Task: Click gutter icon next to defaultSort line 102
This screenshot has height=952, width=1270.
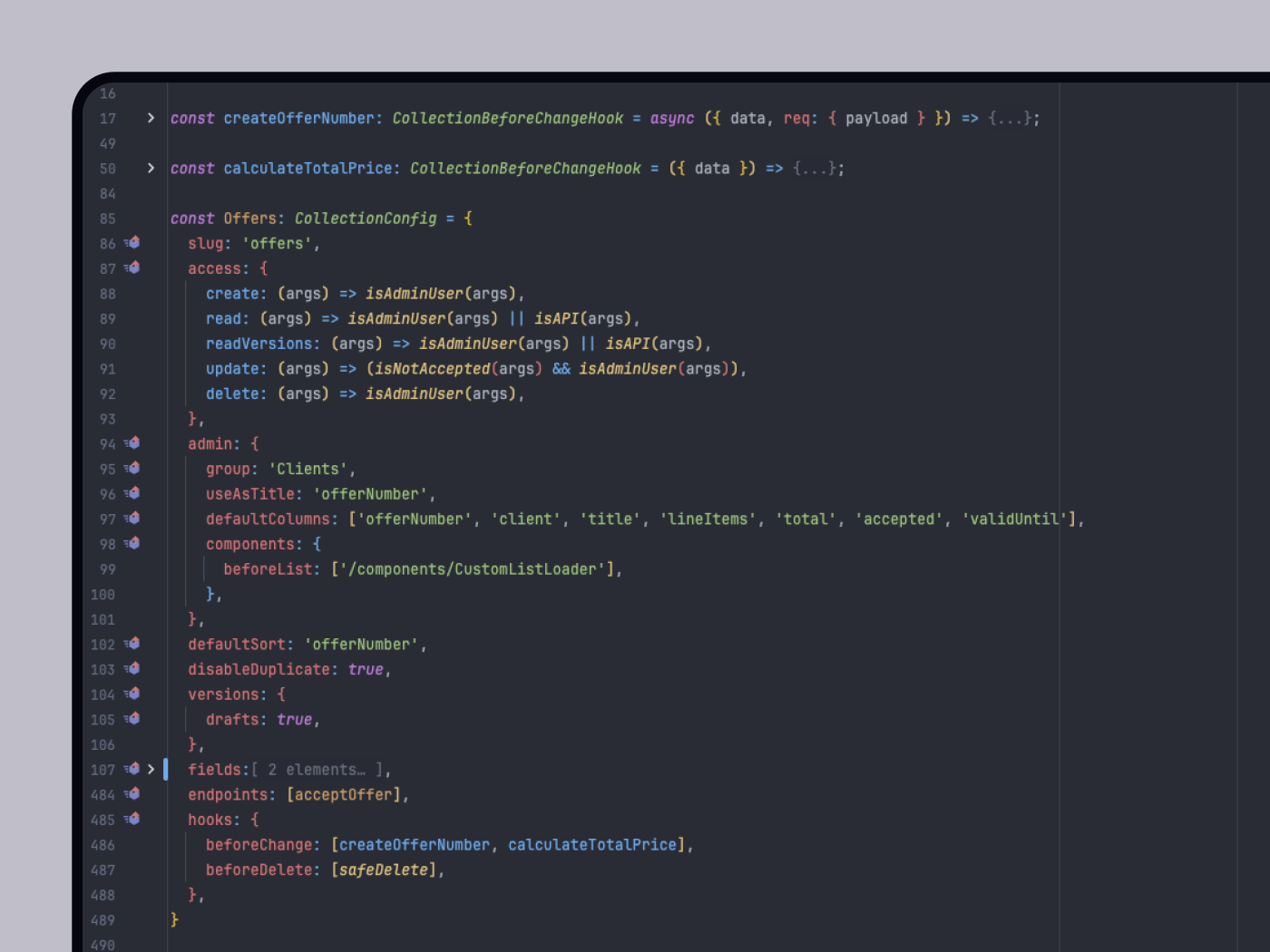Action: [132, 644]
